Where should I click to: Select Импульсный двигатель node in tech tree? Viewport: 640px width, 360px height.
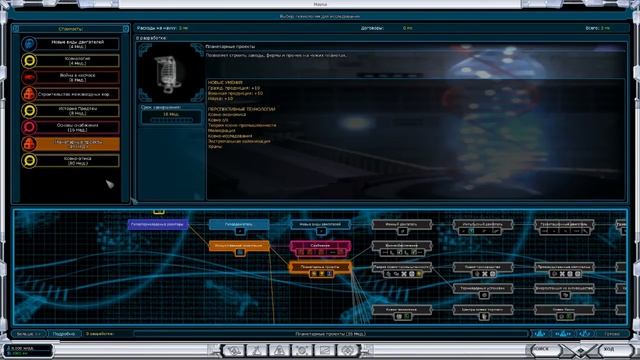coord(483,224)
